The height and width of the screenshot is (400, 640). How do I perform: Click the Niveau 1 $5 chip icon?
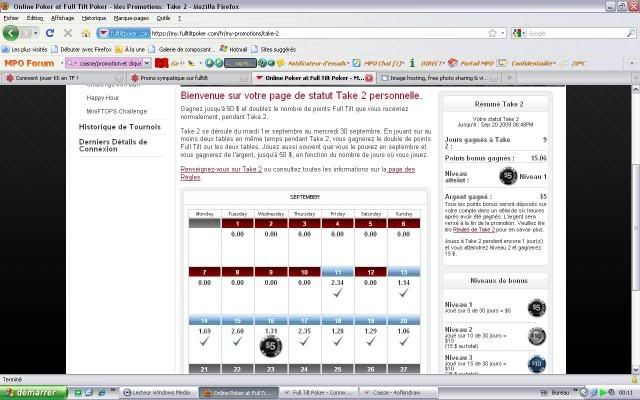coord(537,308)
